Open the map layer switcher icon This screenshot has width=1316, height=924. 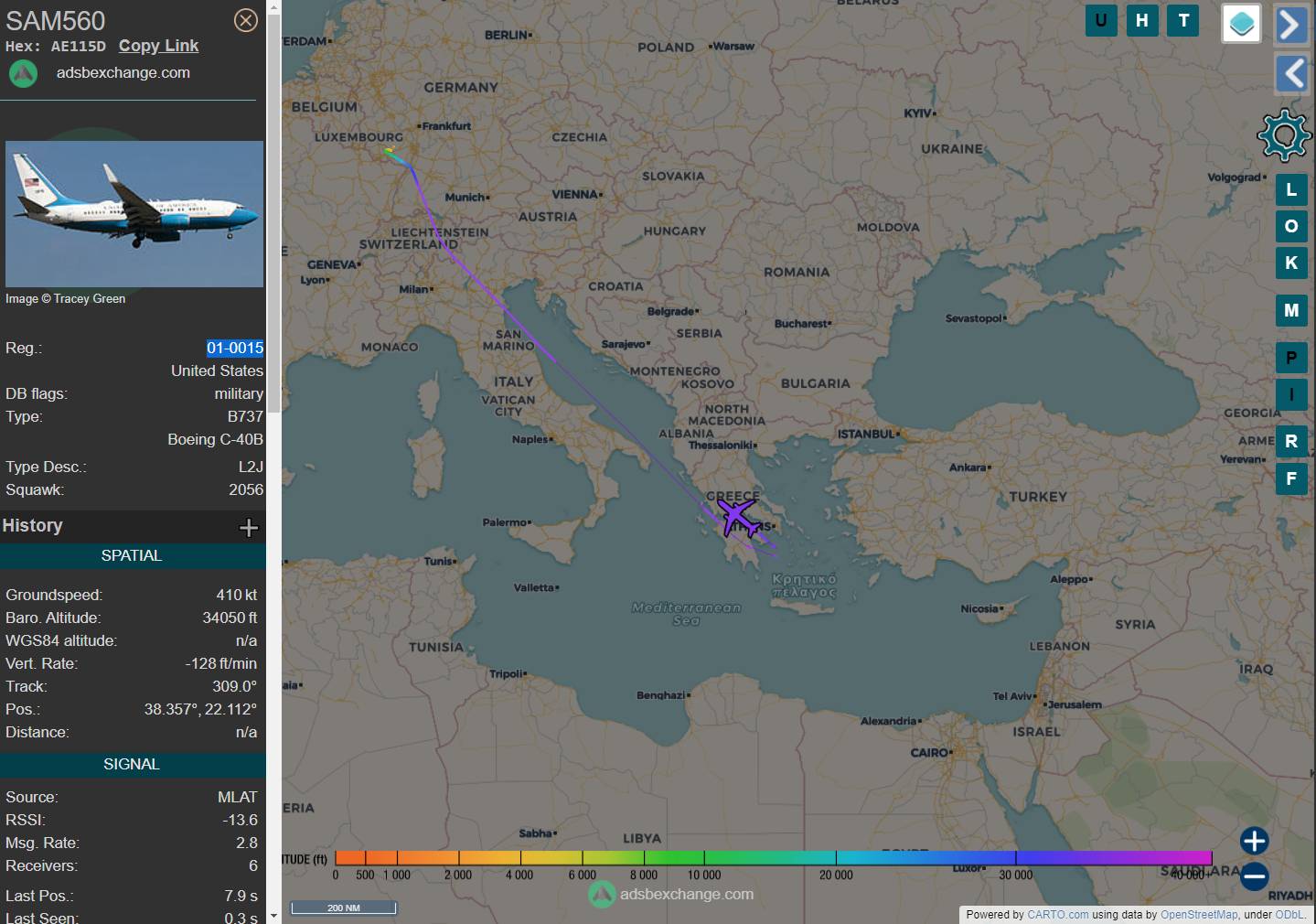[1242, 24]
